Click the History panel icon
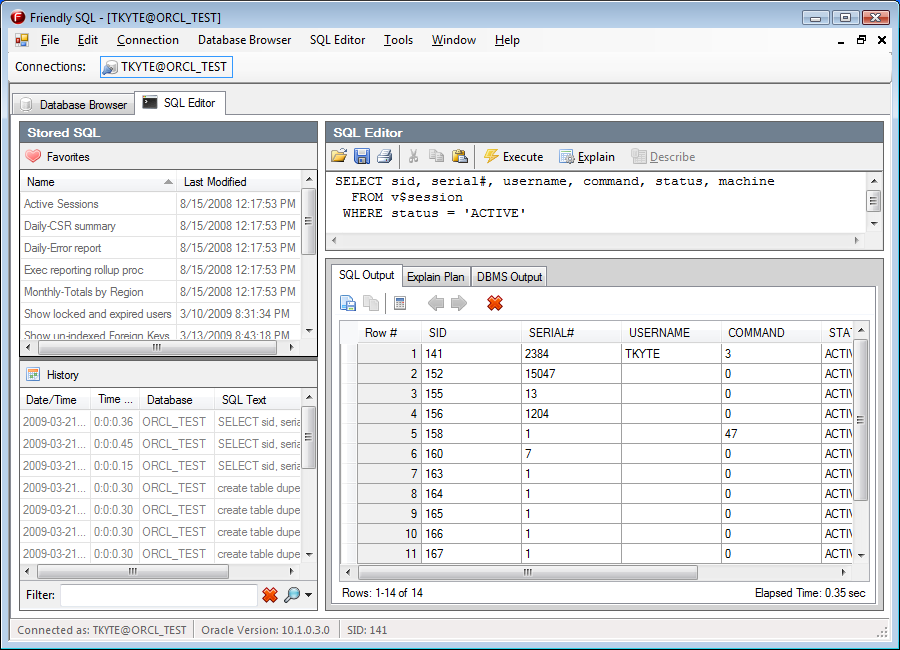 click(x=33, y=374)
